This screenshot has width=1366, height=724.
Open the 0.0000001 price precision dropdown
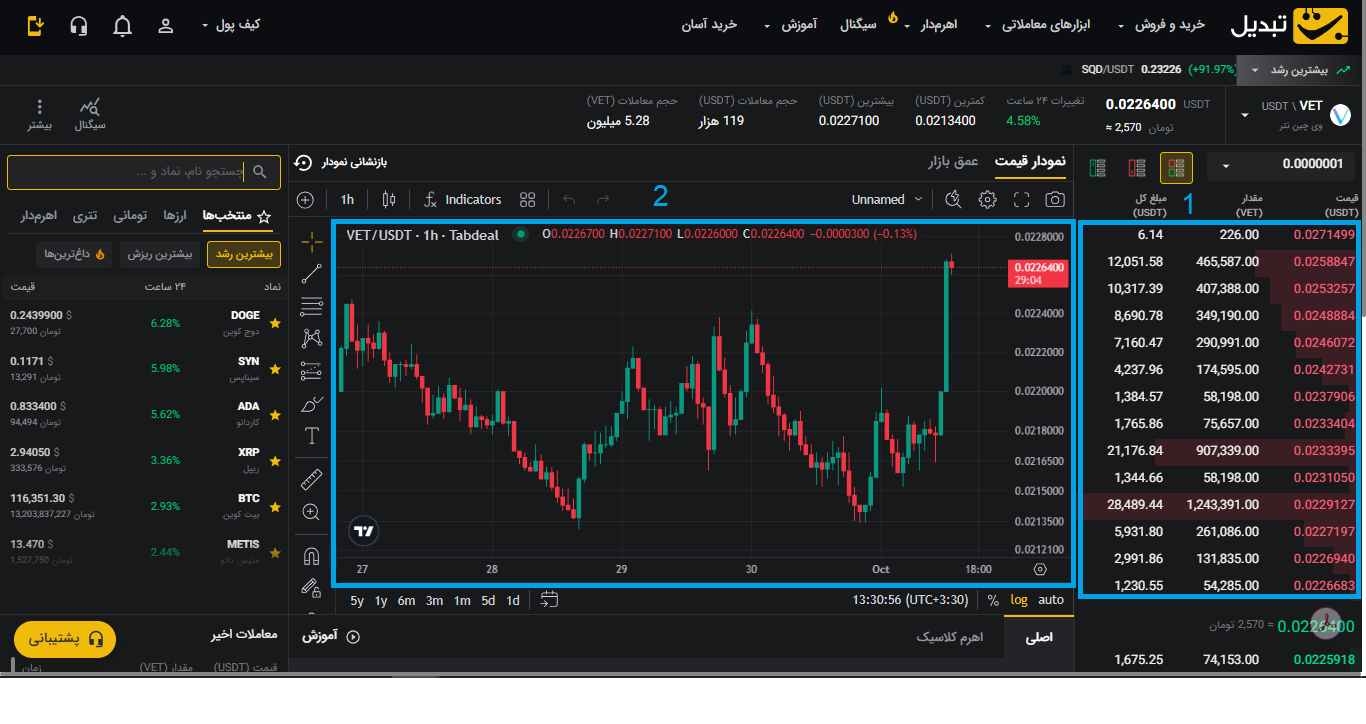tap(1281, 165)
